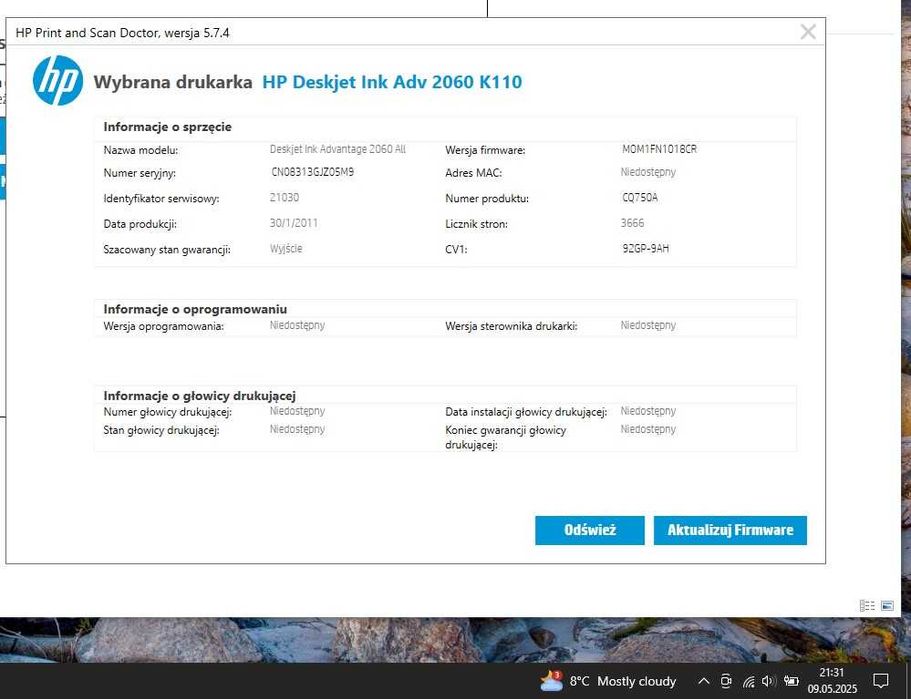Click the Aktualizuj Firmware button
The height and width of the screenshot is (699, 911).
[730, 530]
